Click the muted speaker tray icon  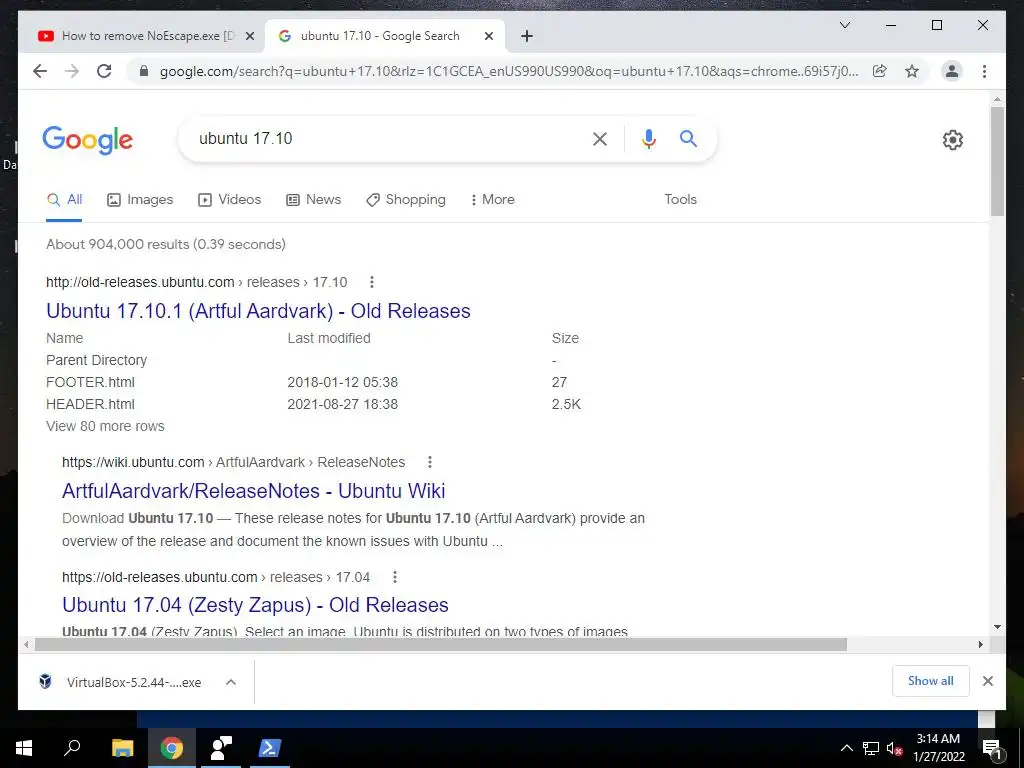894,749
